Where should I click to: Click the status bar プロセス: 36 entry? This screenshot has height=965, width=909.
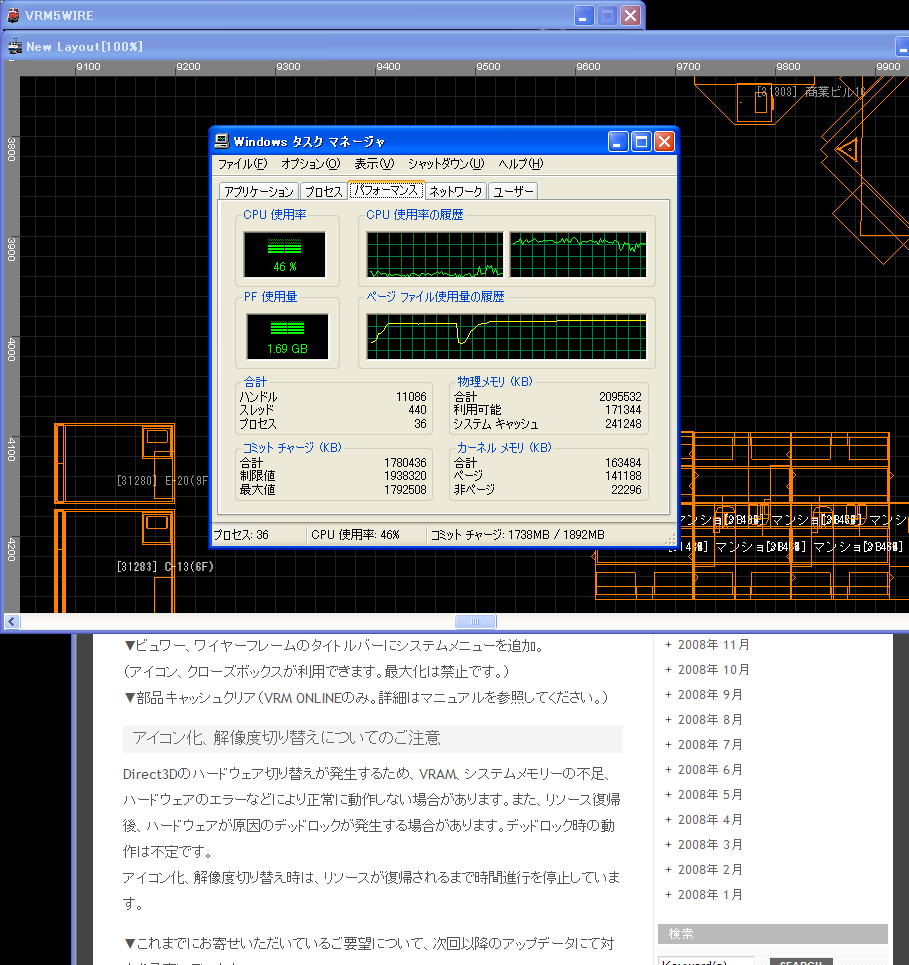coord(241,535)
